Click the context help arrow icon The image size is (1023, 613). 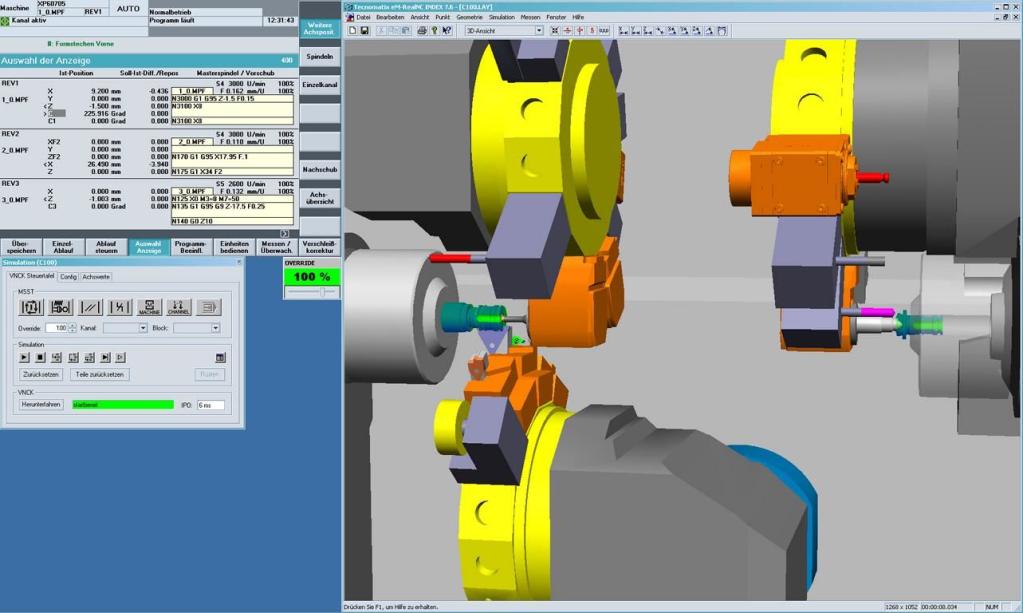point(447,31)
